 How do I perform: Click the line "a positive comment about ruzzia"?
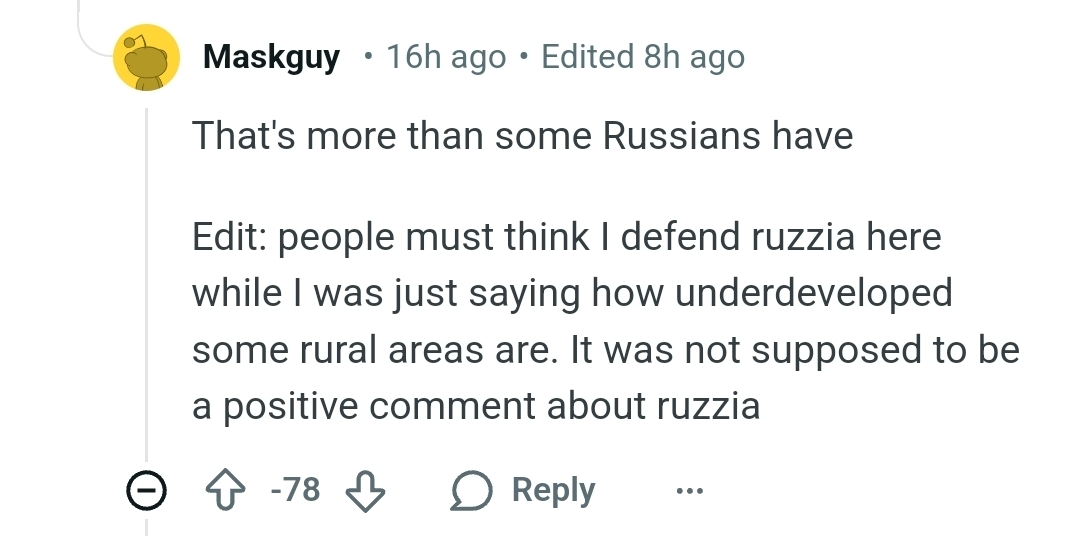point(476,406)
